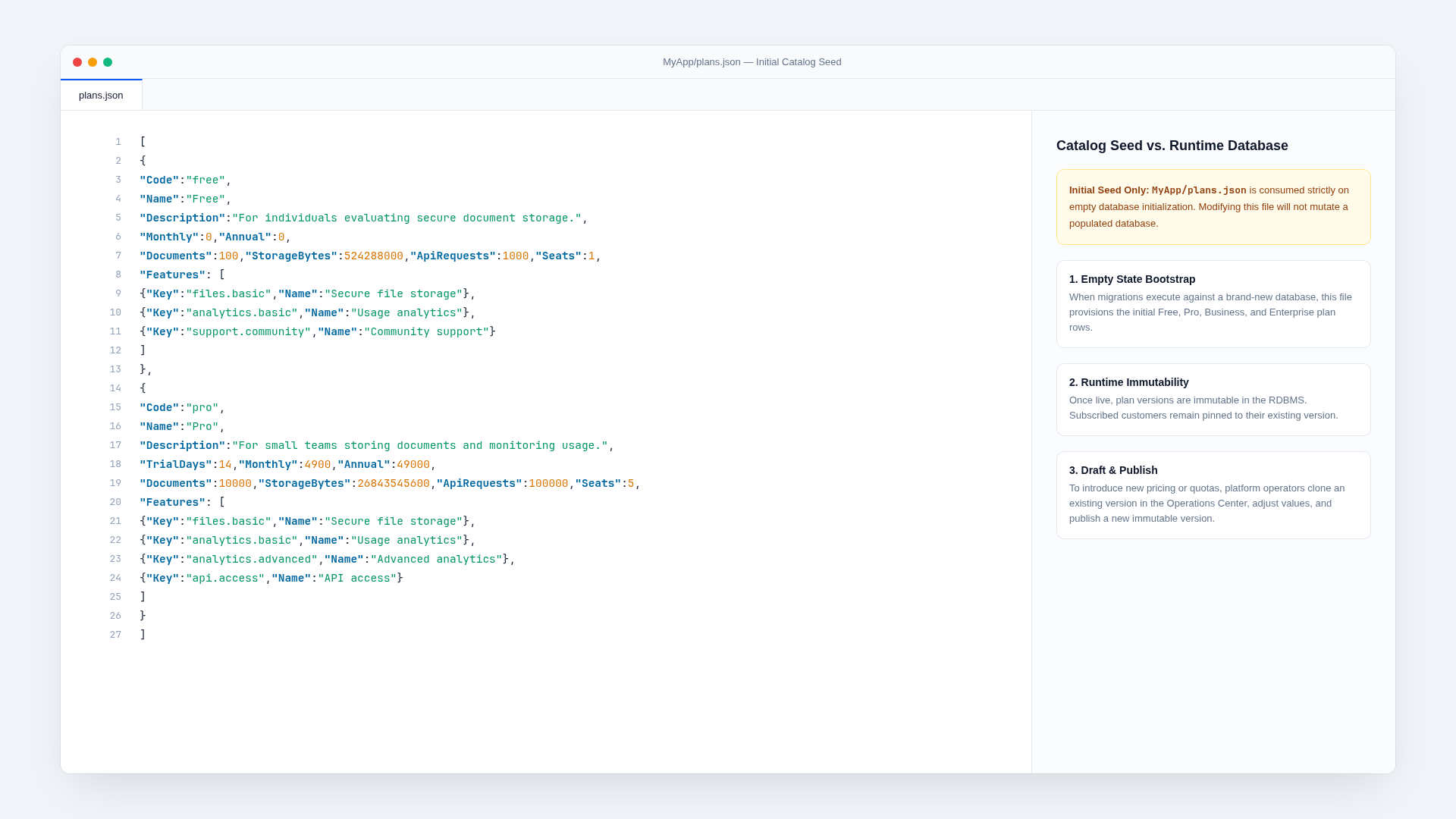The image size is (1456, 819).
Task: Click the StorageBytes value 26843545600
Action: (x=394, y=483)
